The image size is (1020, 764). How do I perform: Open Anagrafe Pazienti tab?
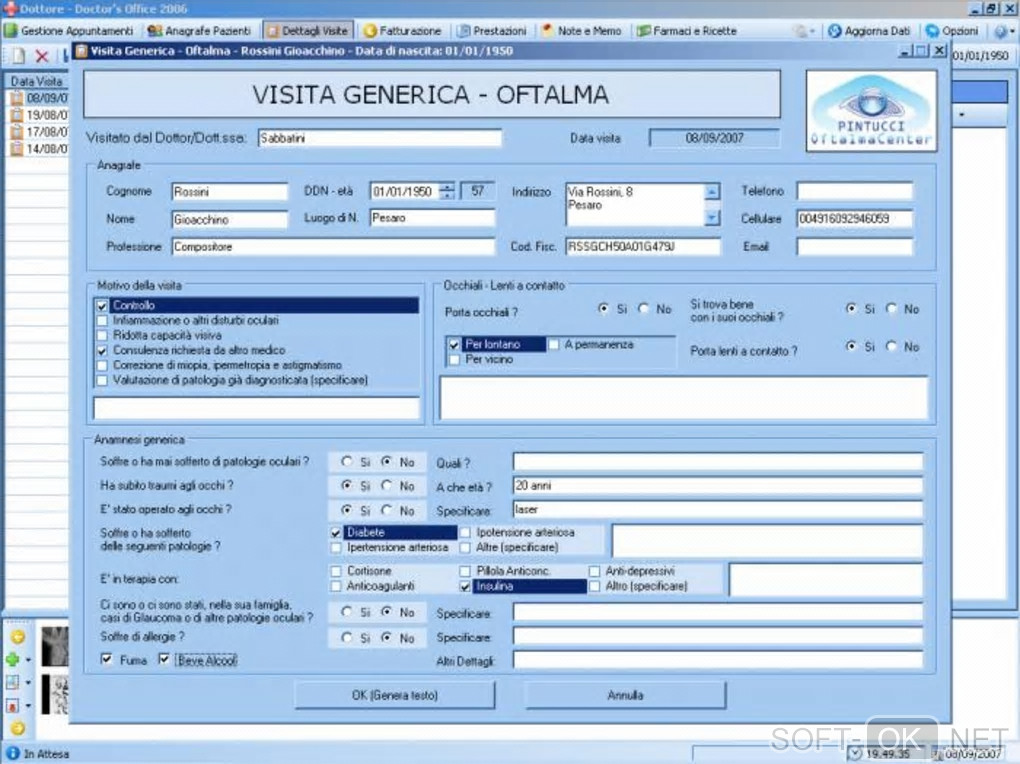coord(199,31)
